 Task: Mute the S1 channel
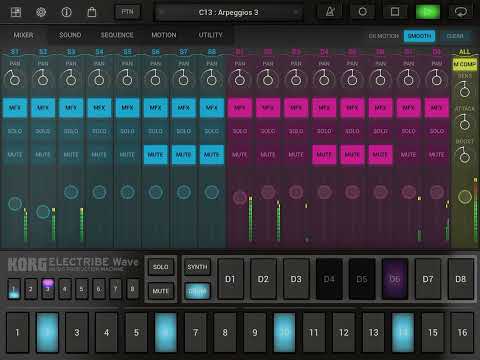pyautogui.click(x=15, y=155)
